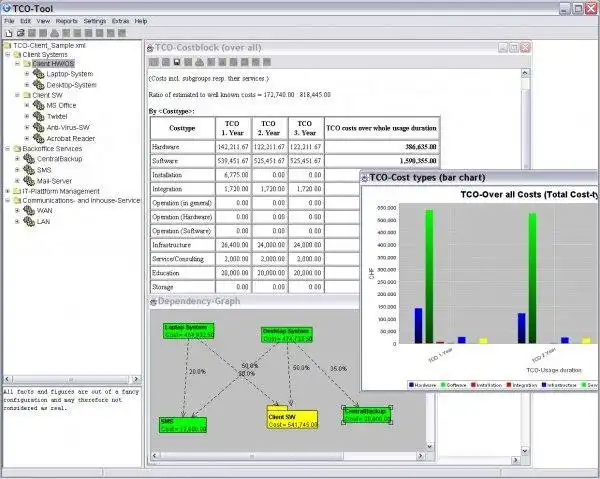Viewport: 600px width, 479px height.
Task: Click the printer icon in the main toolbar
Action: 54,33
